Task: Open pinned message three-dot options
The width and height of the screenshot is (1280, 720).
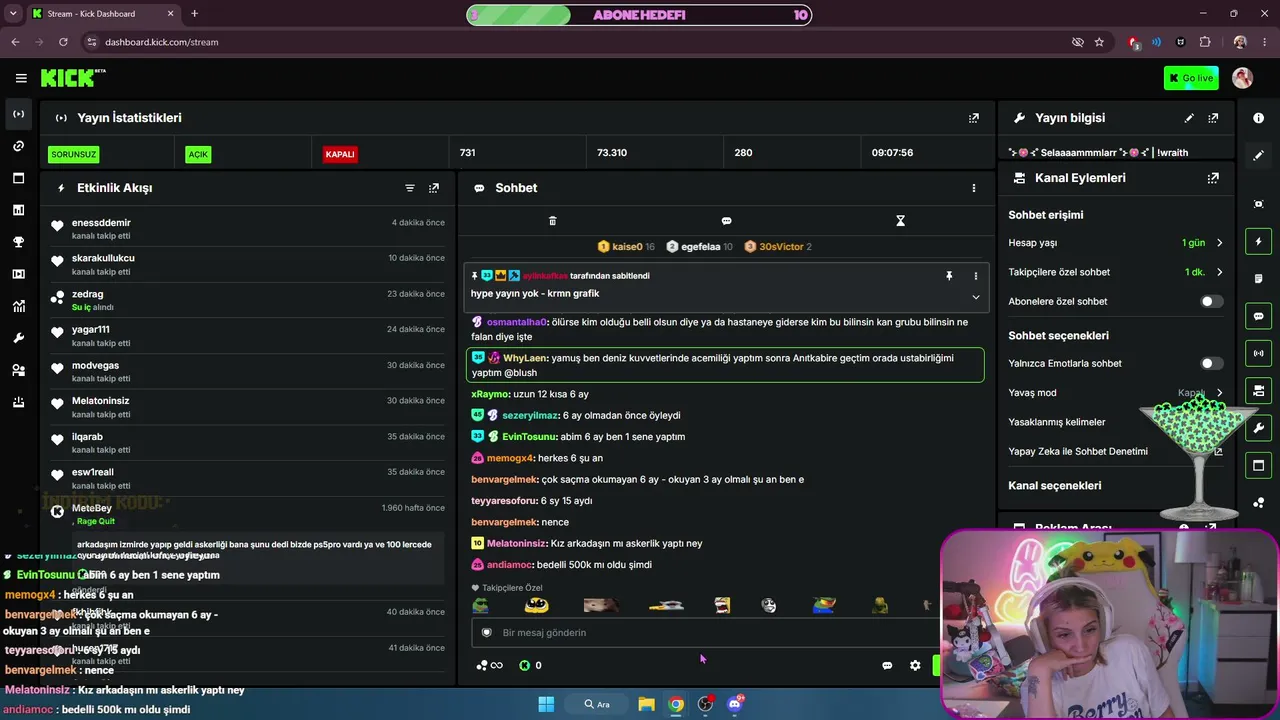Action: point(975,276)
